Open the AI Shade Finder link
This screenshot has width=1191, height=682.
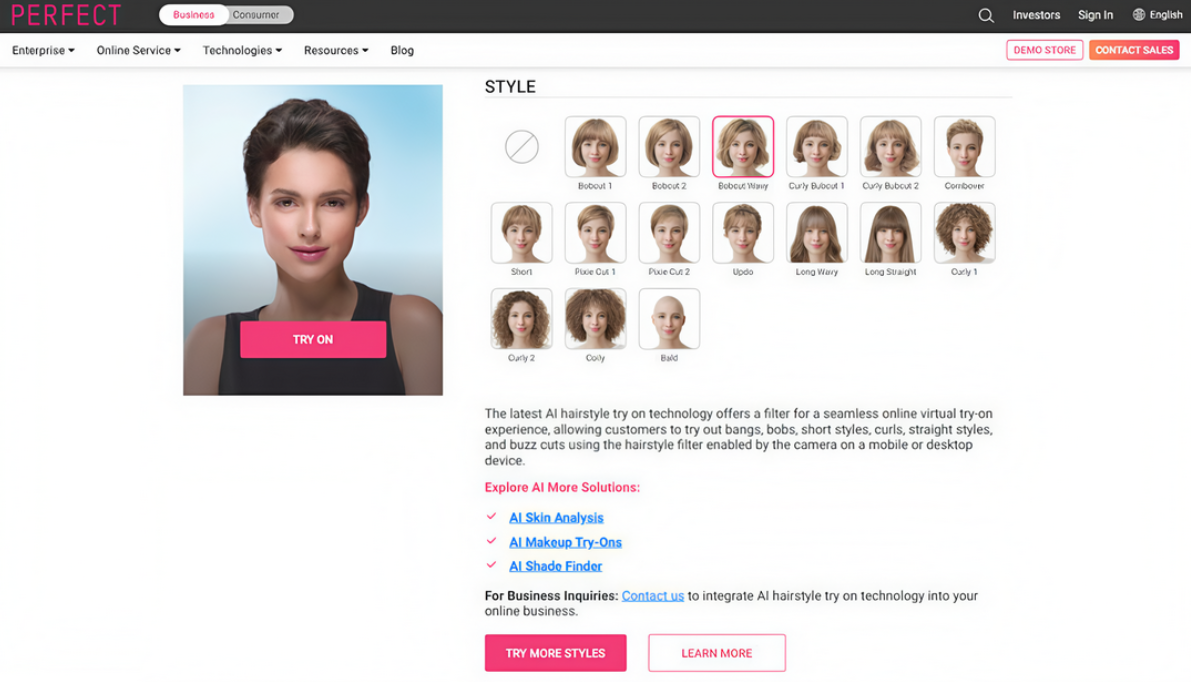pyautogui.click(x=555, y=567)
